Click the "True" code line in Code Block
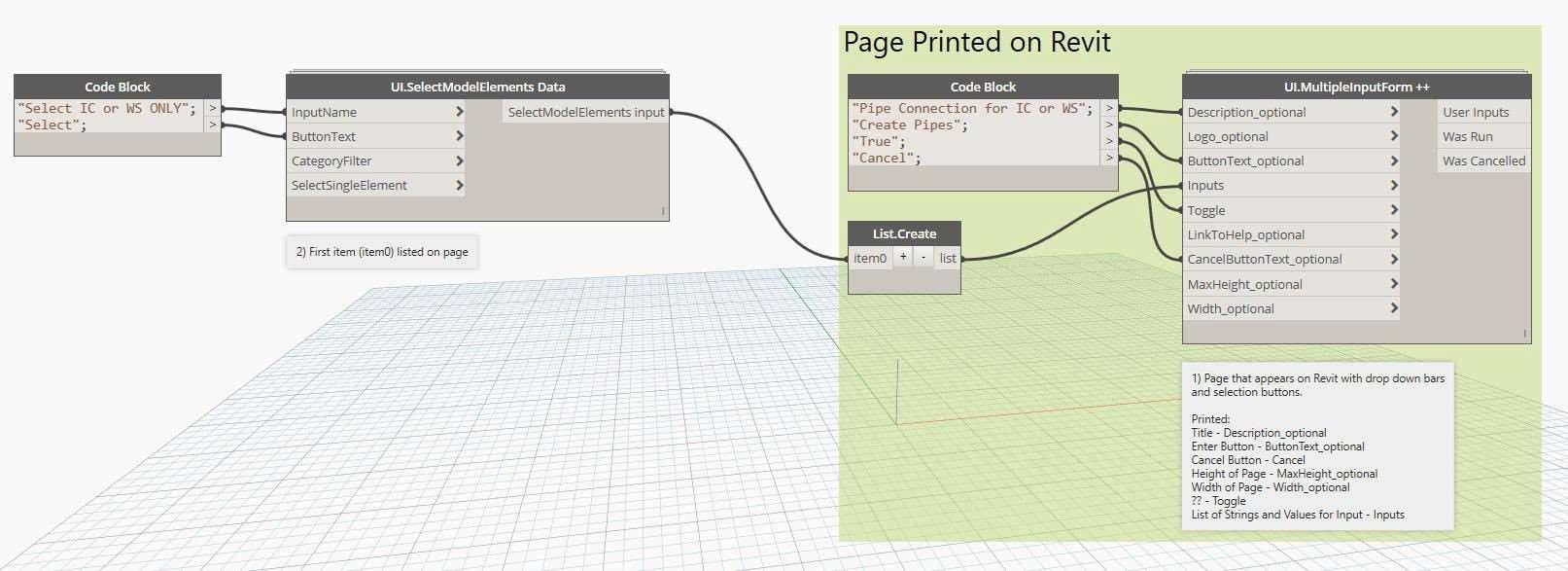 coord(879,141)
